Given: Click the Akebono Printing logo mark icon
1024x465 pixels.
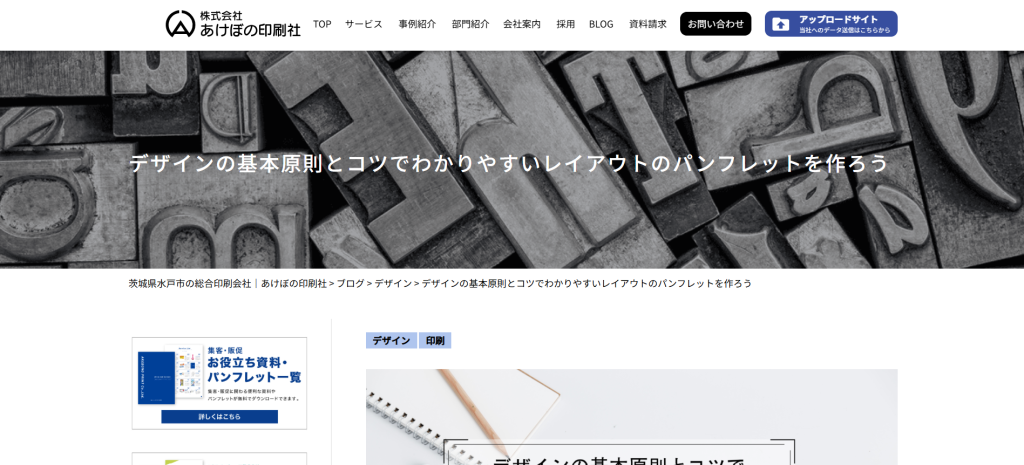Looking at the screenshot, I should 181,24.
